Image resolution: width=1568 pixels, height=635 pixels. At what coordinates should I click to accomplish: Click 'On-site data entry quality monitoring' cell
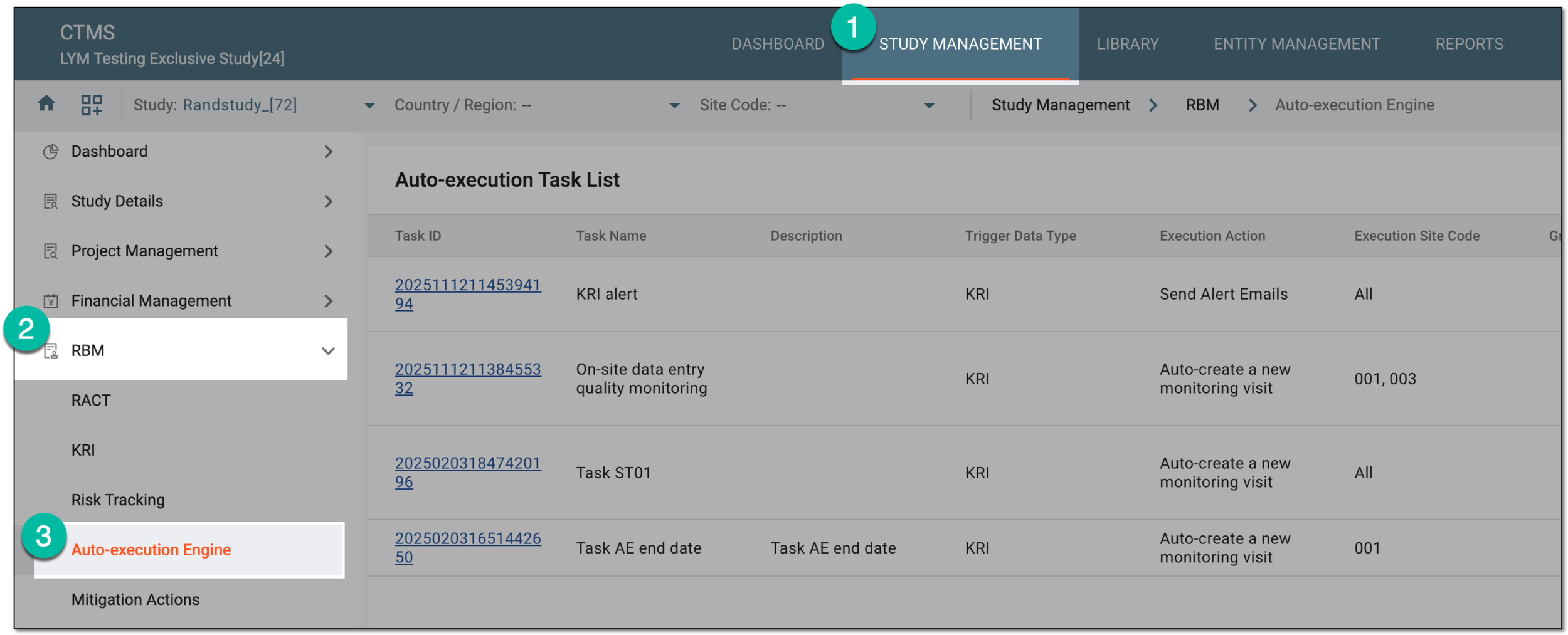[642, 379]
